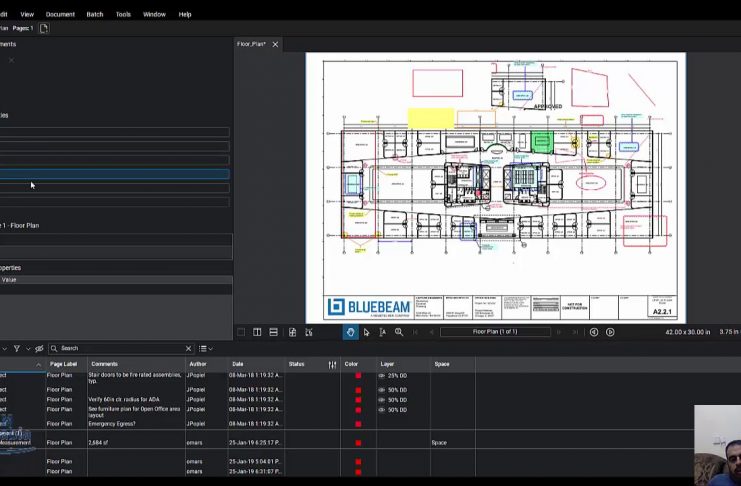Click red color swatch on Emergency Egress row

point(358,424)
